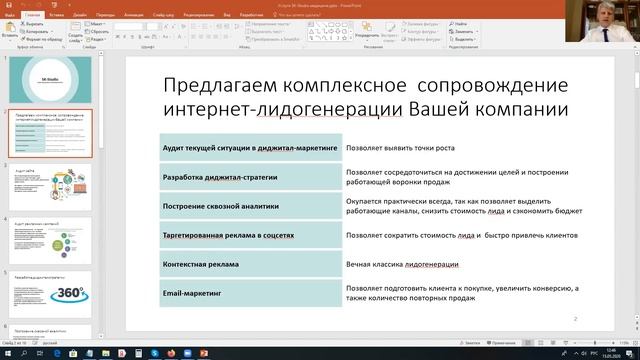Switch to the Разработчик ribbon tab
This screenshot has height=360, width=640.
pos(251,15)
